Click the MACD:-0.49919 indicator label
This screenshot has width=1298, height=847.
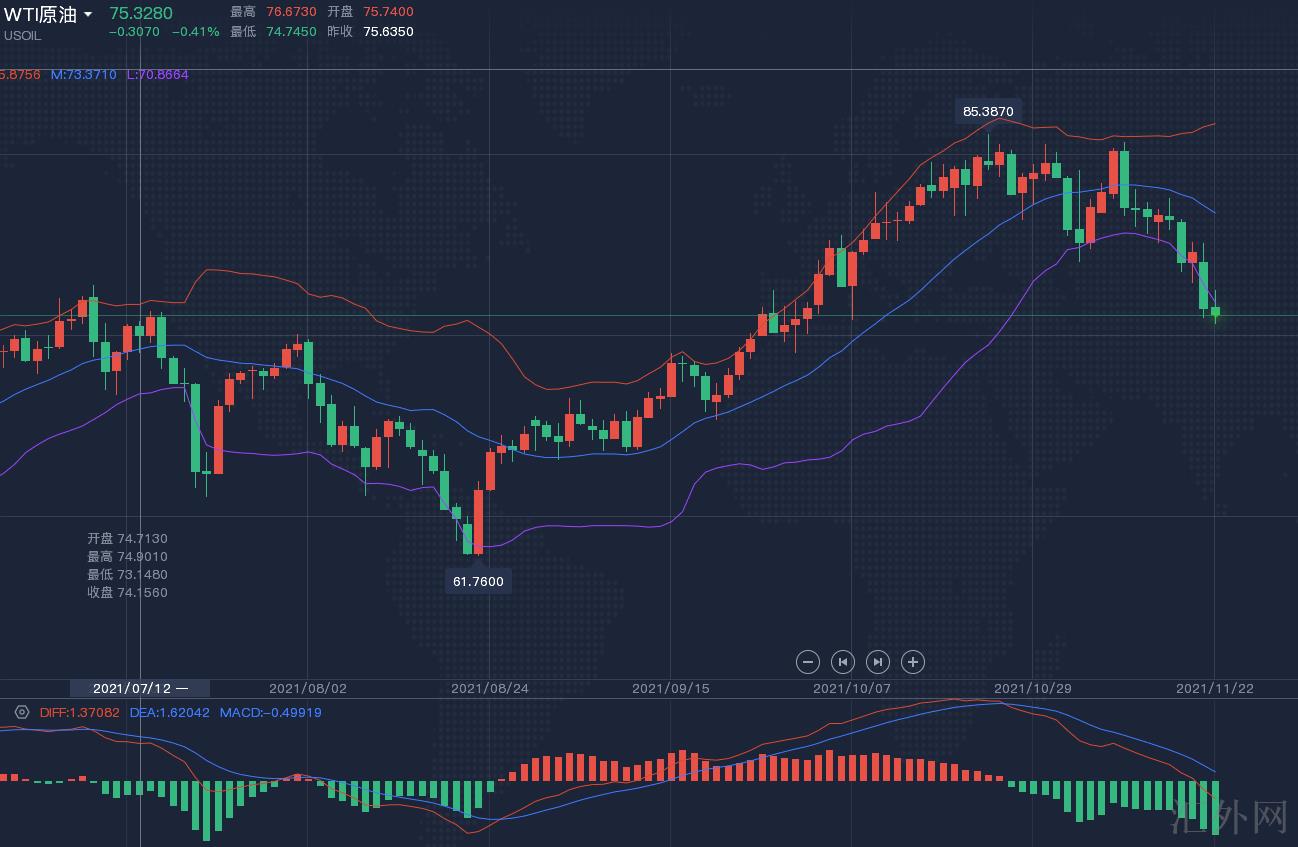[270, 712]
